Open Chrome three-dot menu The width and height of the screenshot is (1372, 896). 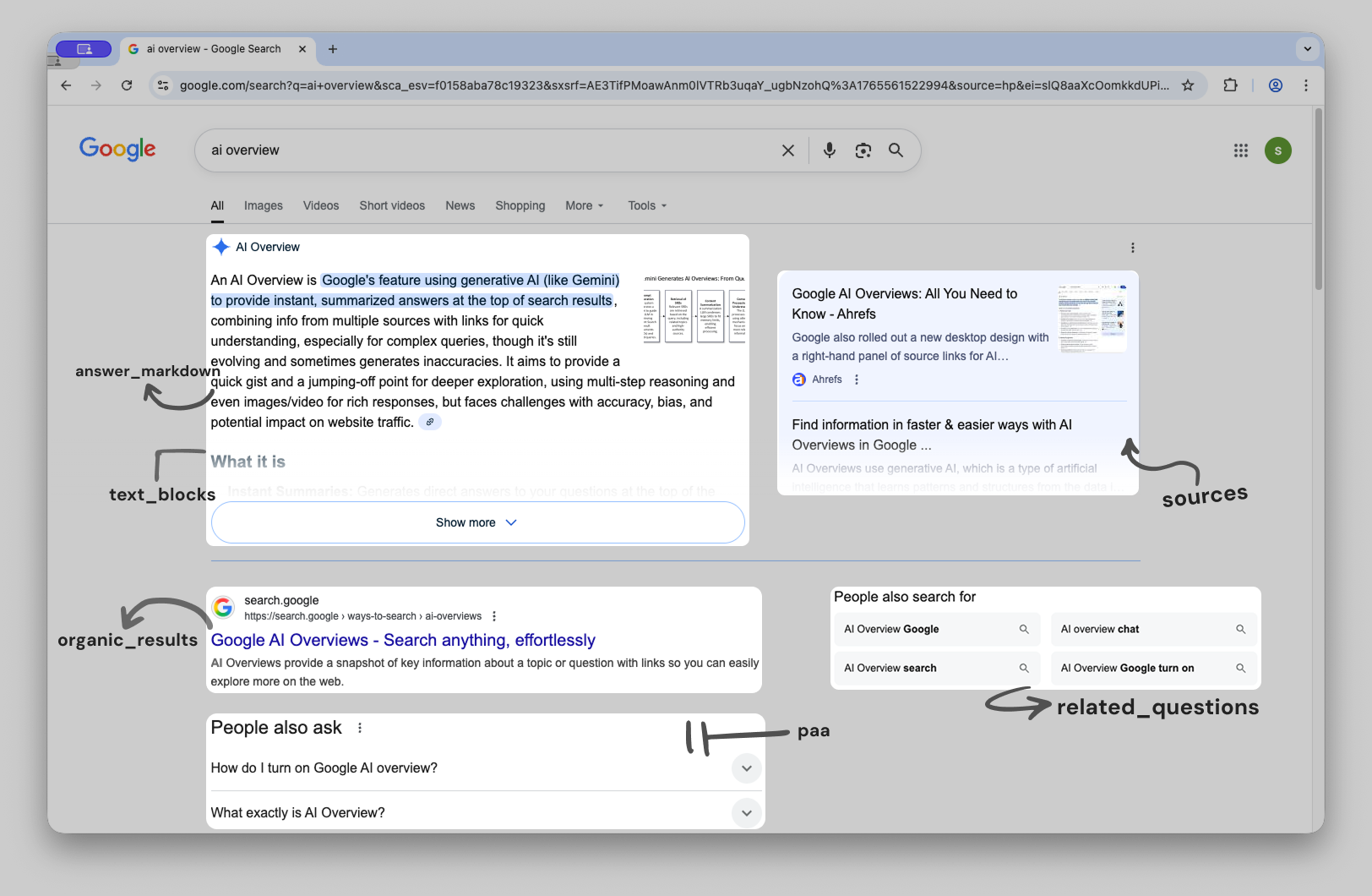click(1306, 85)
